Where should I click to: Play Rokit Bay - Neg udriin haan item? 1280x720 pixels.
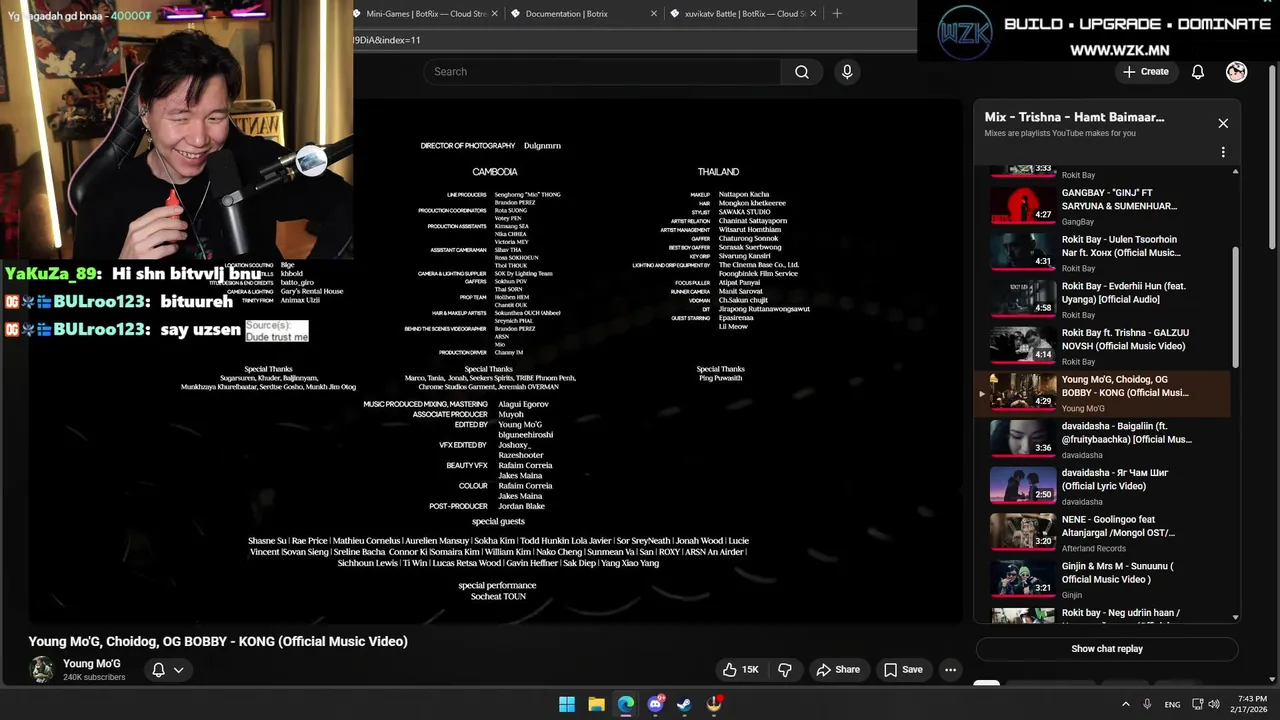coord(1105,614)
